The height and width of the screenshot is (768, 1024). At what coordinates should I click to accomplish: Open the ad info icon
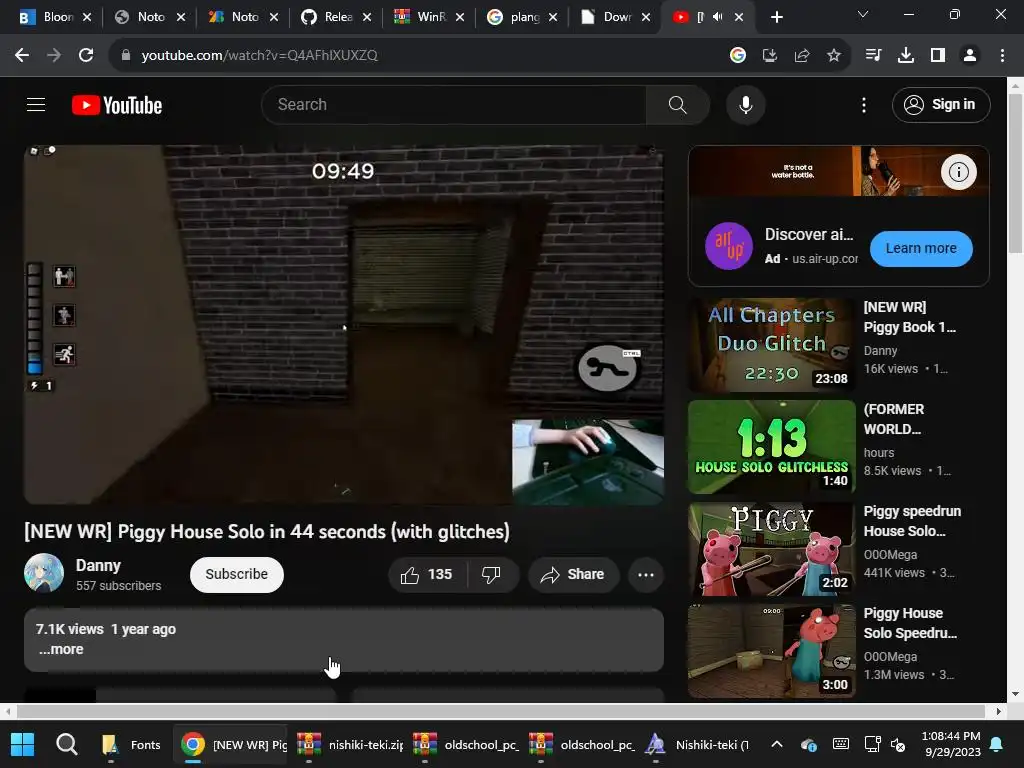[958, 172]
